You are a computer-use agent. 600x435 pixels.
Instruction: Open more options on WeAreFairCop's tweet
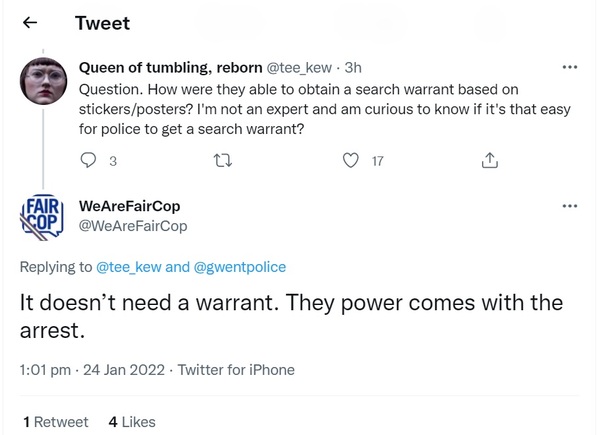570,207
